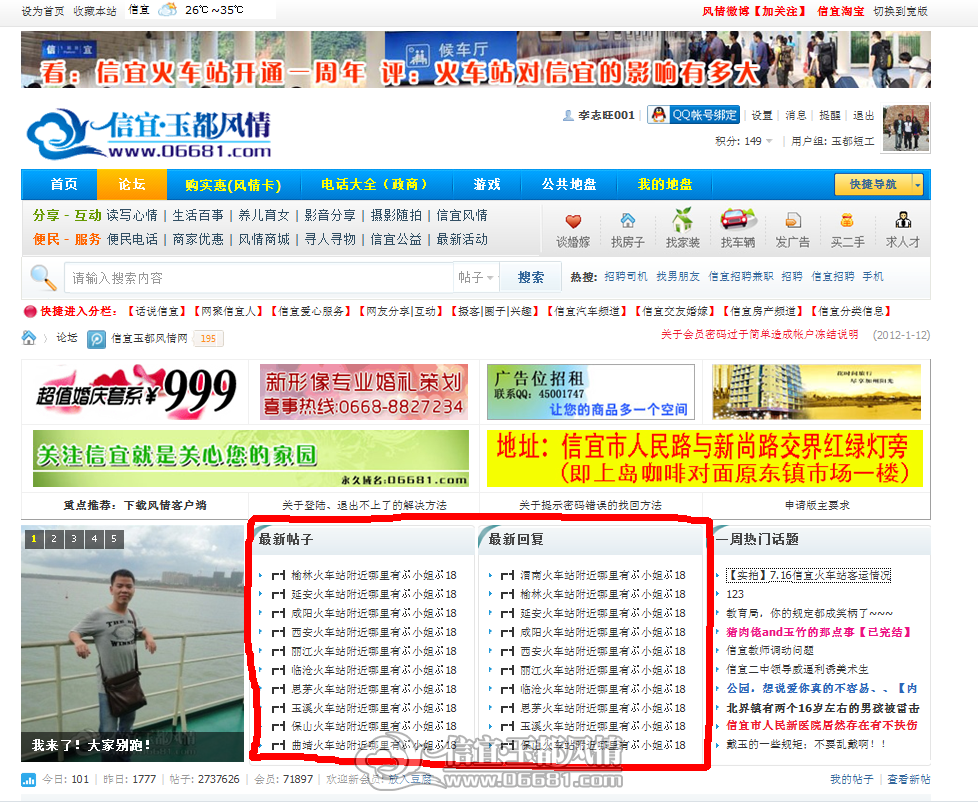Click the 信宜·玉都风情 site logo
Viewport: 978px width, 802px height.
pos(149,133)
